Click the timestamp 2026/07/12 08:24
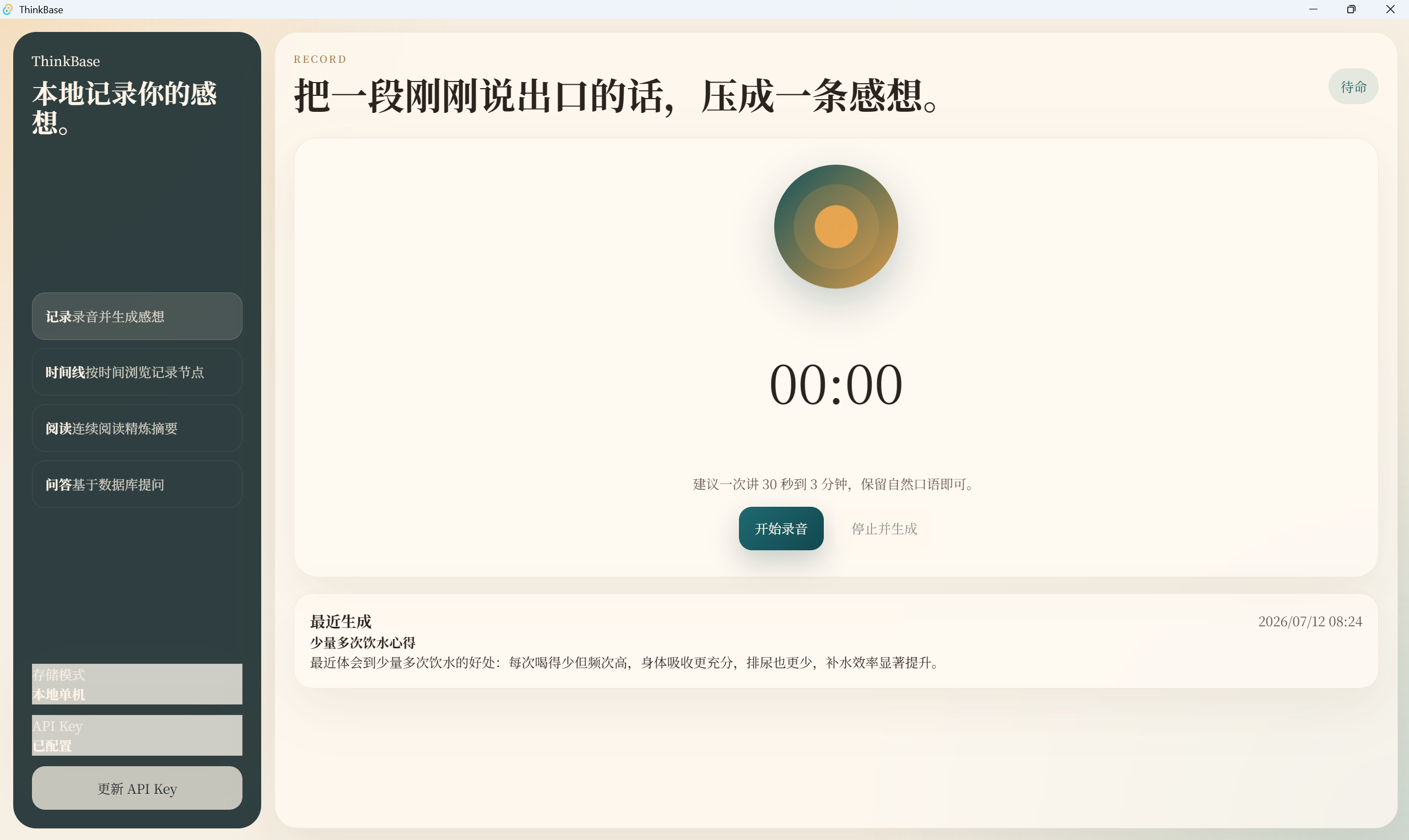The image size is (1409, 840). click(x=1309, y=621)
